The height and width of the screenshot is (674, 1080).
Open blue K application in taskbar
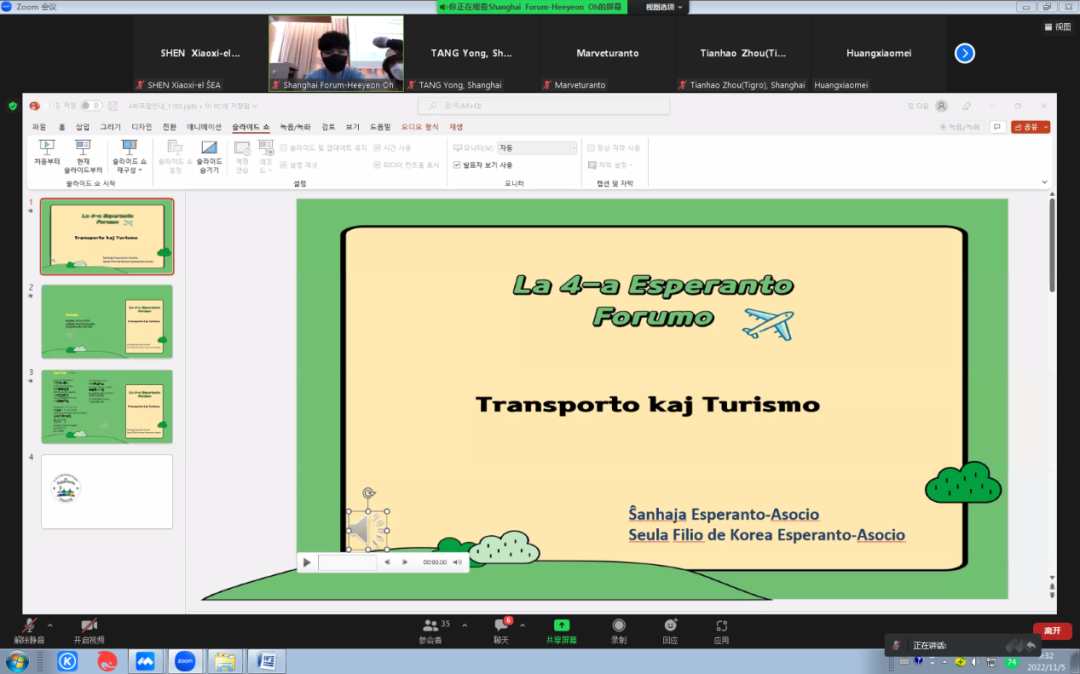[67, 662]
